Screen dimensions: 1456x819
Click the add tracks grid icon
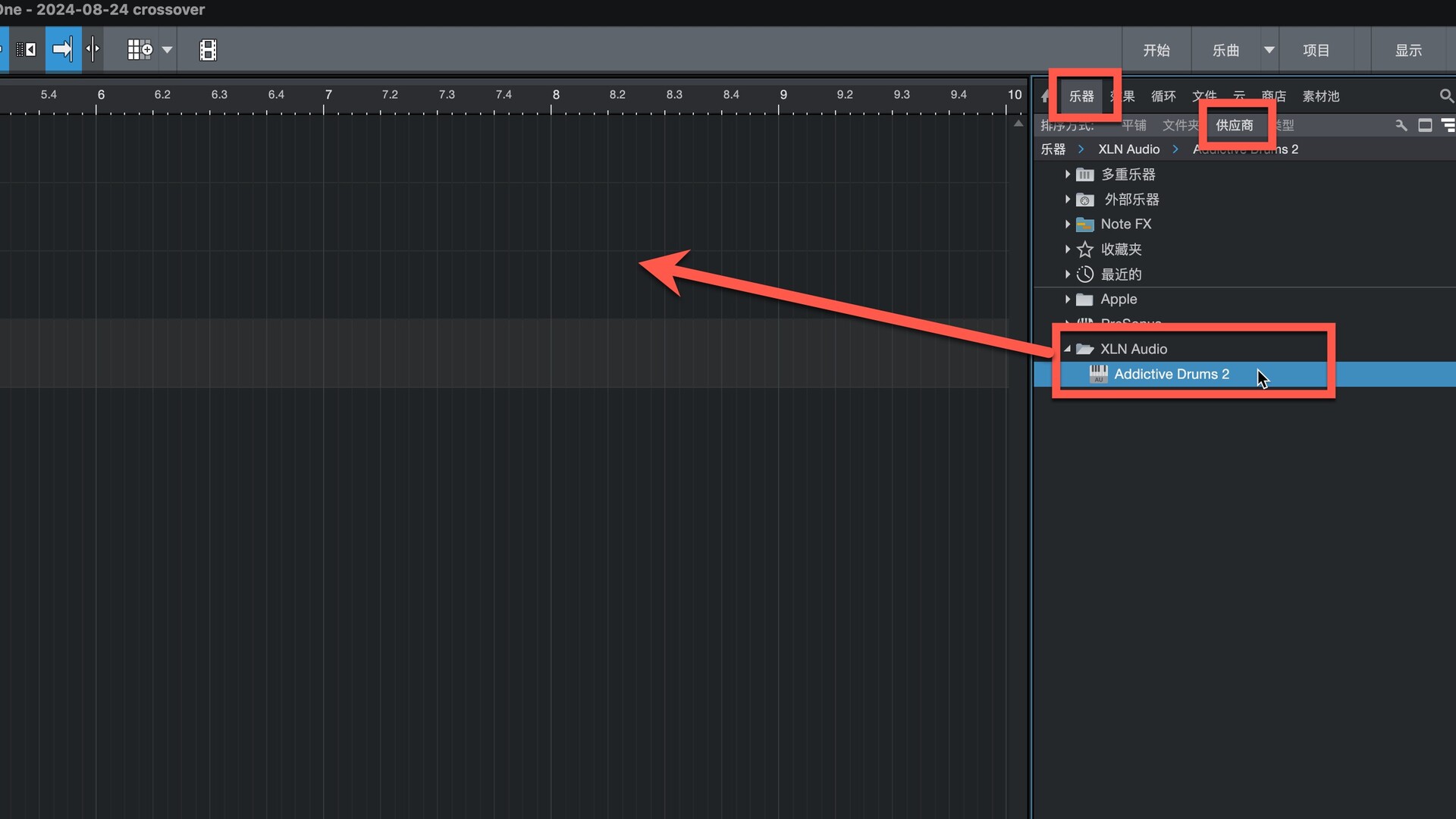140,50
